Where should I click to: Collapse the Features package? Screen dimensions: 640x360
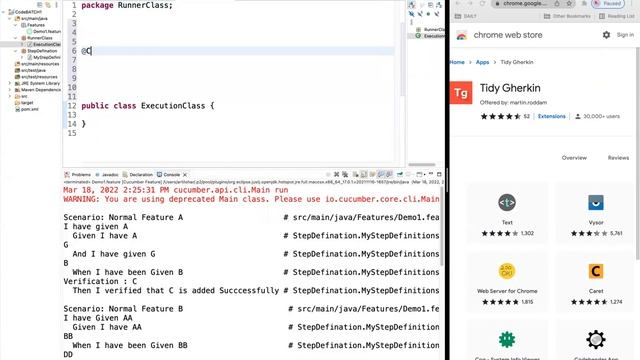pyautogui.click(x=16, y=25)
